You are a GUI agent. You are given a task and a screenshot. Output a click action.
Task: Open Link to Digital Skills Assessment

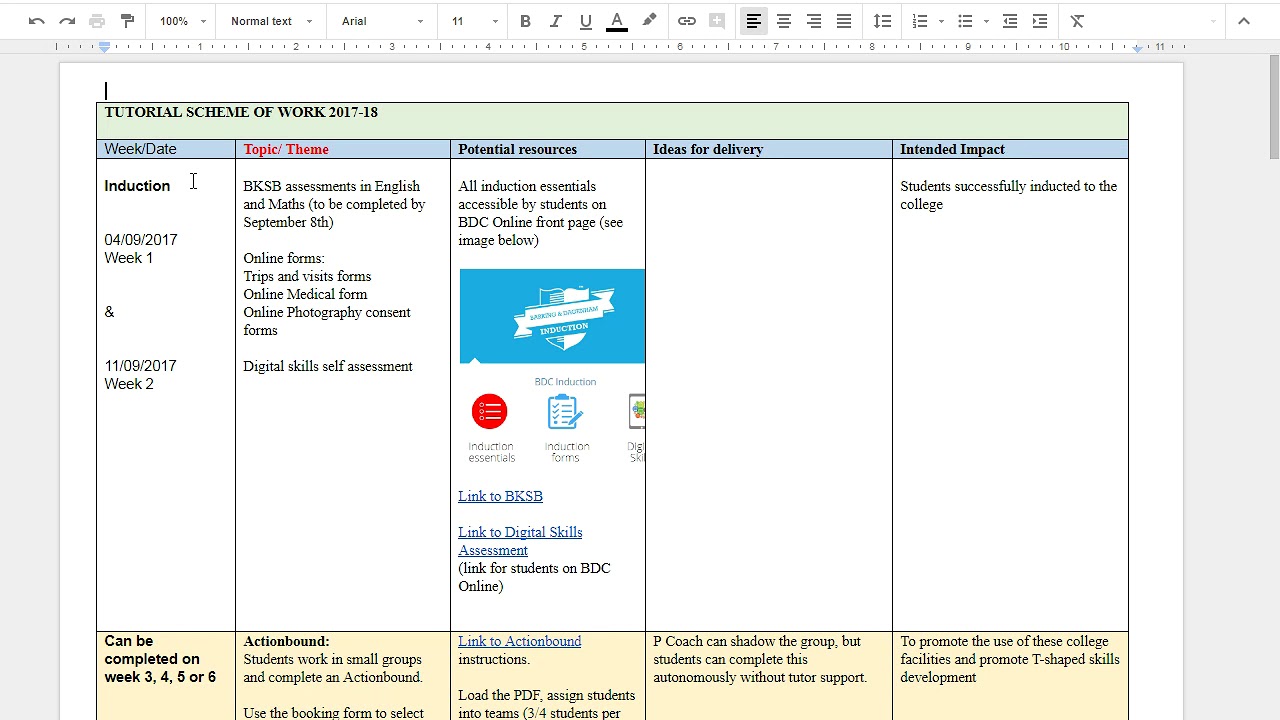[520, 541]
